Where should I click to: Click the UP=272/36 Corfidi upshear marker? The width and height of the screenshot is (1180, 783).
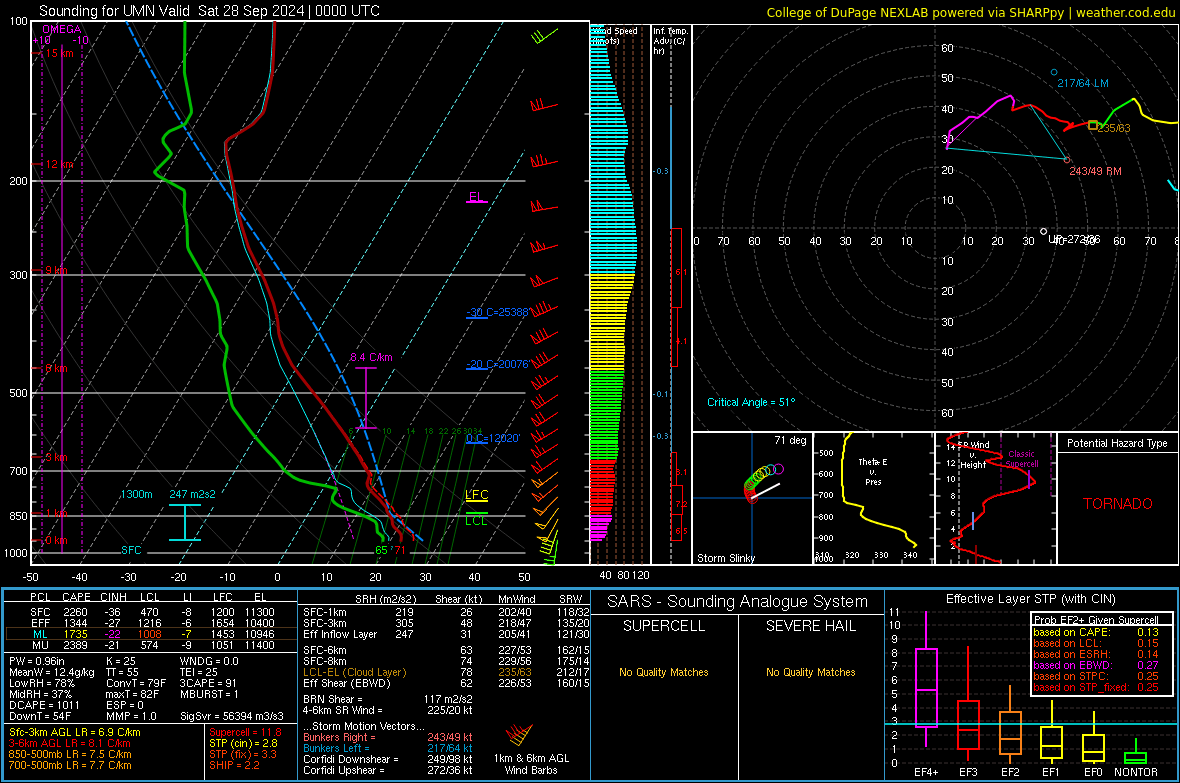point(1043,231)
